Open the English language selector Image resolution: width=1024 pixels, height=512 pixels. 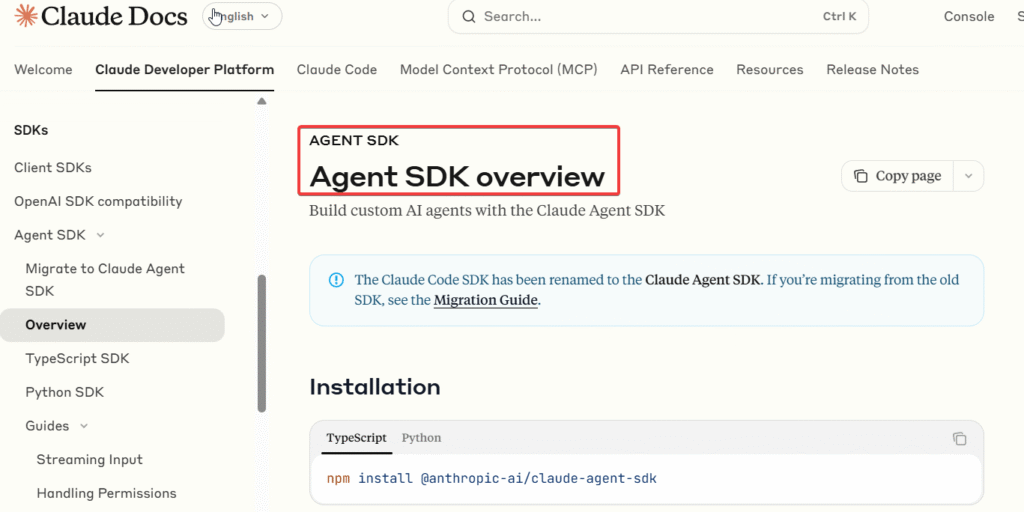243,16
